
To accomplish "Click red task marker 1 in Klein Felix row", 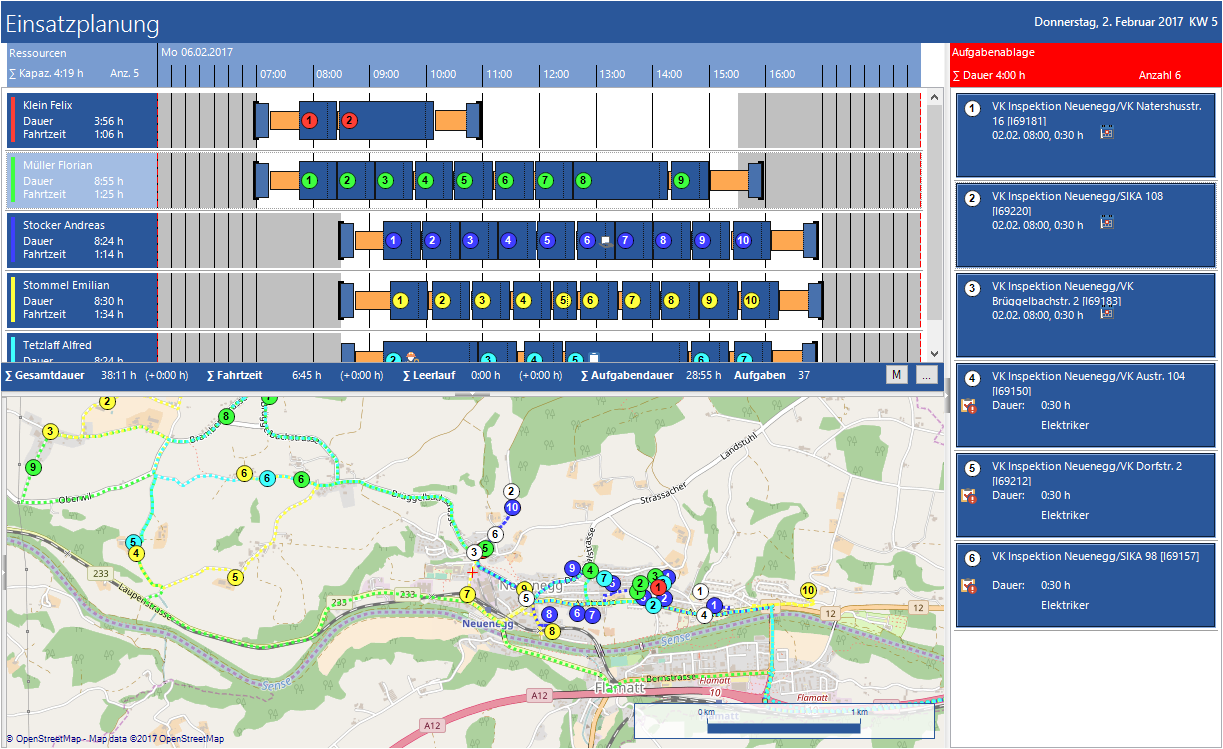I will coord(309,120).
